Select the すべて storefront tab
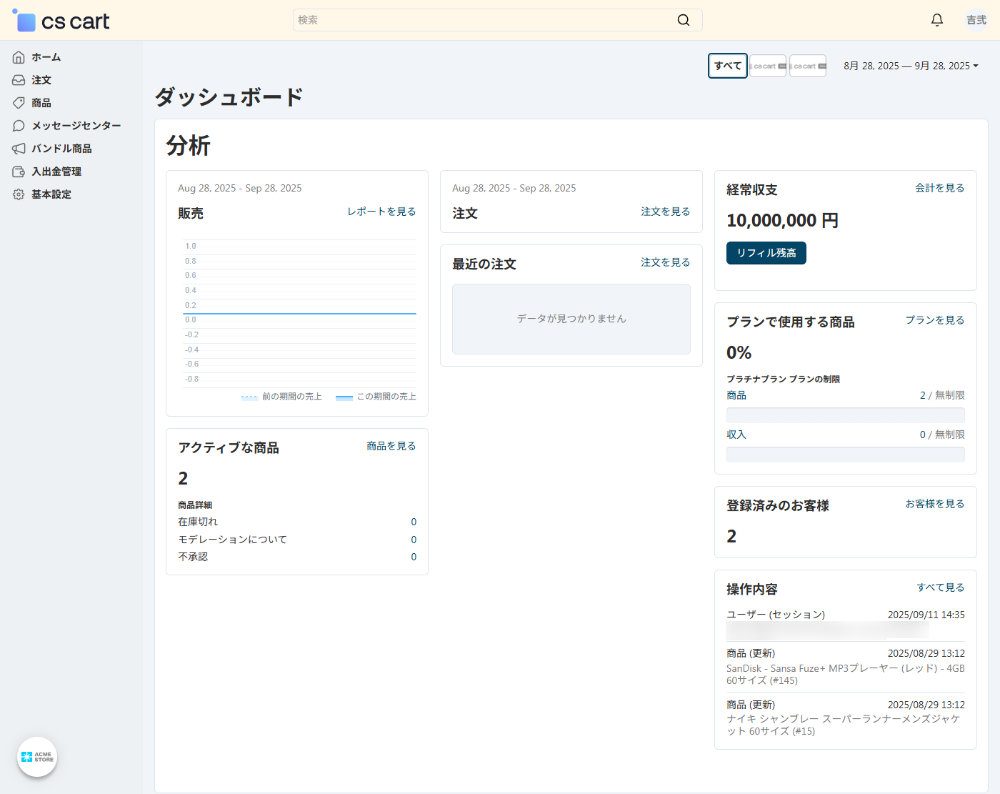 point(727,66)
